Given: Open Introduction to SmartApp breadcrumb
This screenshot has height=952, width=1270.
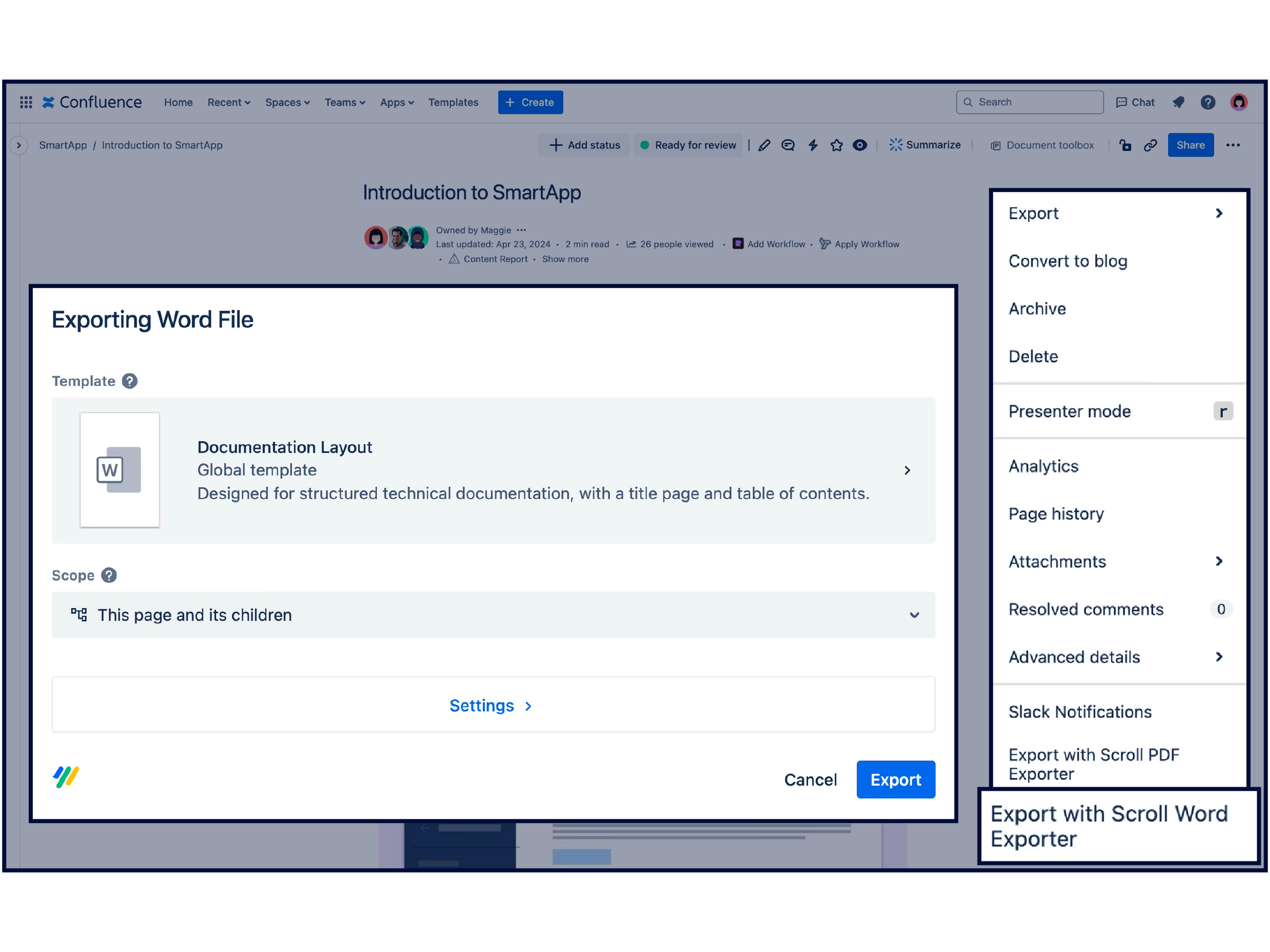Looking at the screenshot, I should 162,145.
